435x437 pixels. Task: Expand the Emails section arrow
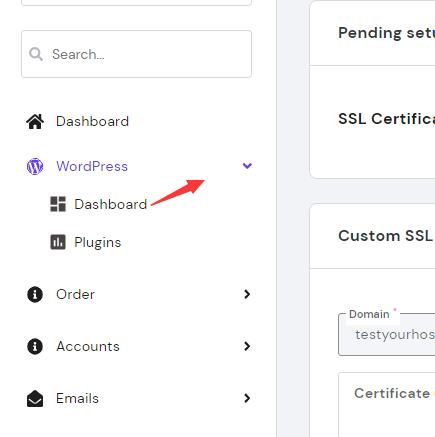pyautogui.click(x=247, y=398)
